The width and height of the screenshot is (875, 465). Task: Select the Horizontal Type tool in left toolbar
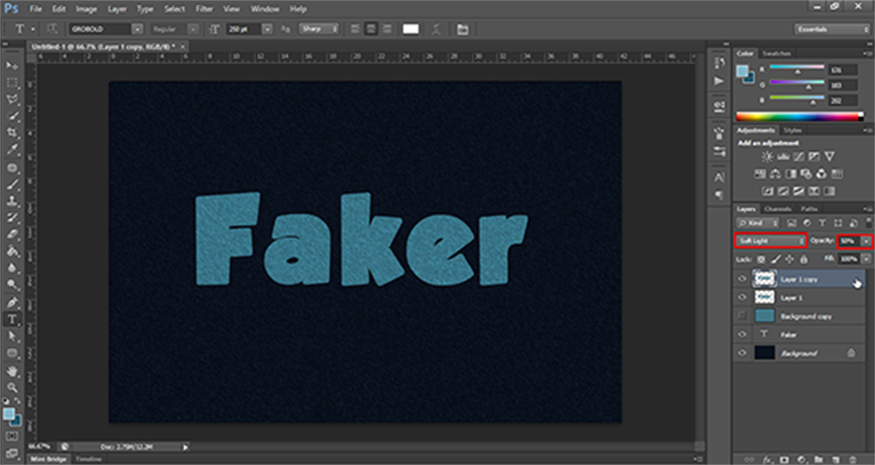(13, 320)
